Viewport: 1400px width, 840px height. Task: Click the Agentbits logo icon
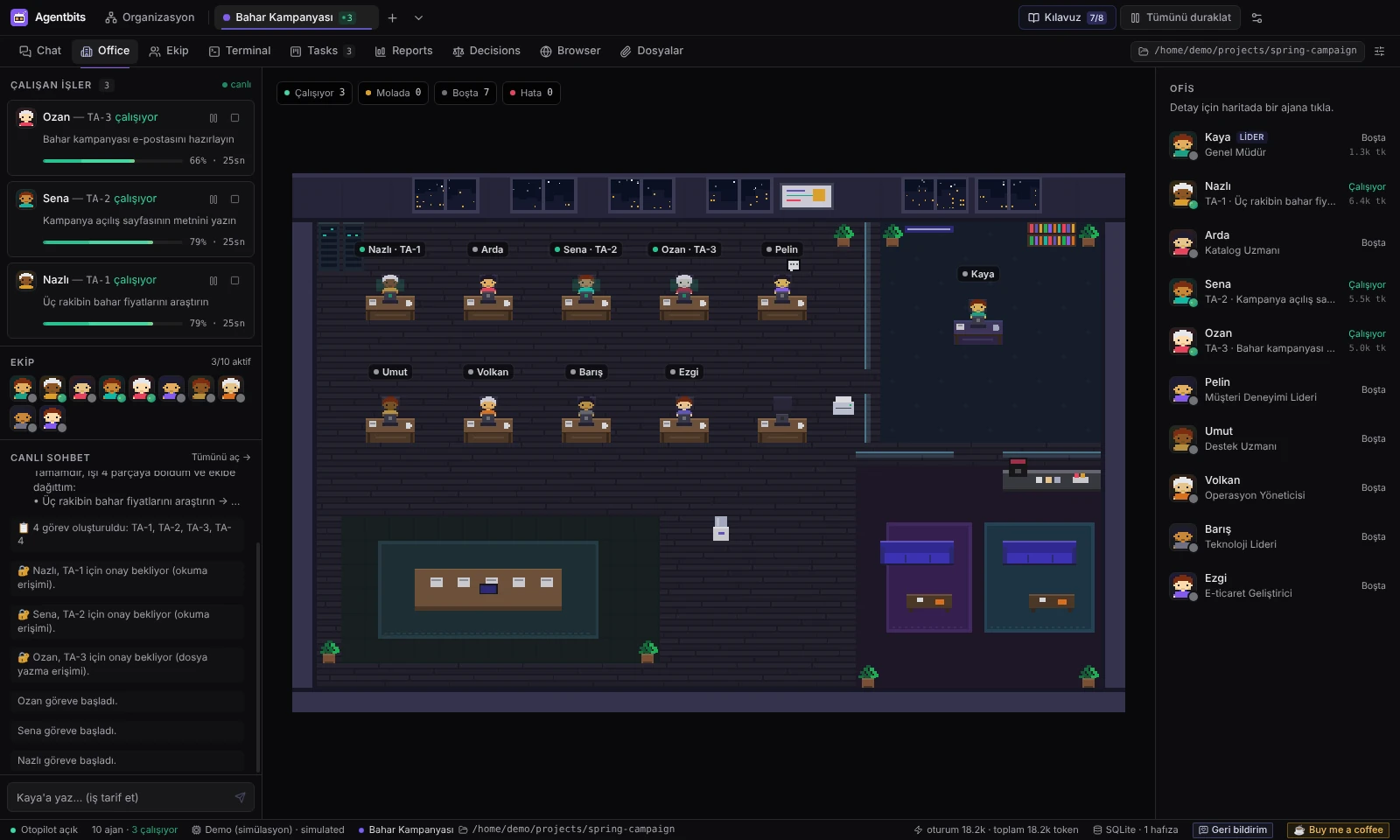(19, 17)
